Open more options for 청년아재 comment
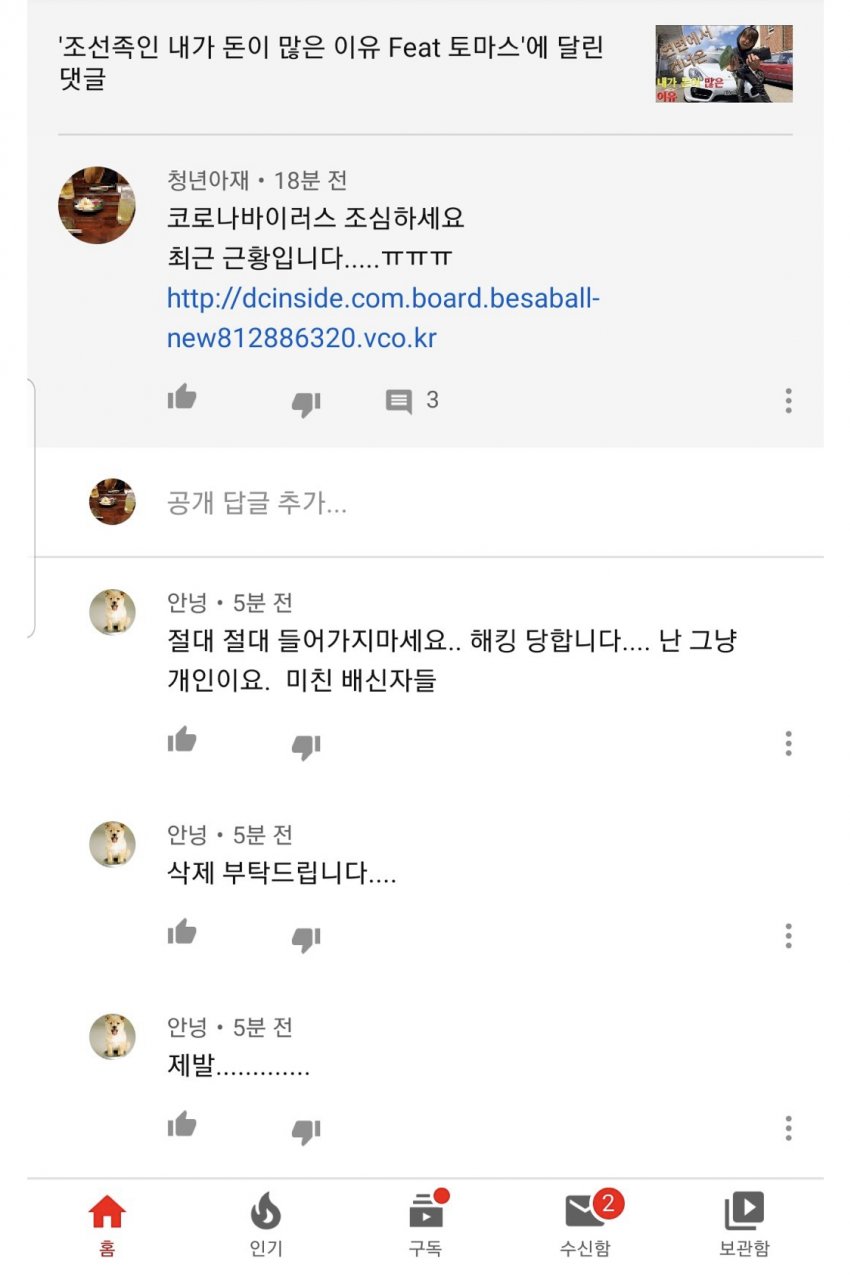This screenshot has height=1277, width=850. click(x=788, y=401)
